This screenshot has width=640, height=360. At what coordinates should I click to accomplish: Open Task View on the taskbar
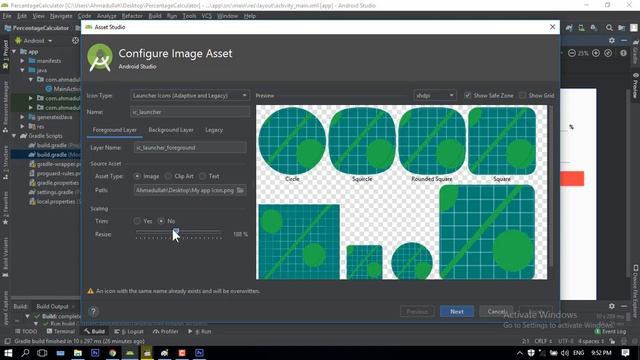point(42,353)
